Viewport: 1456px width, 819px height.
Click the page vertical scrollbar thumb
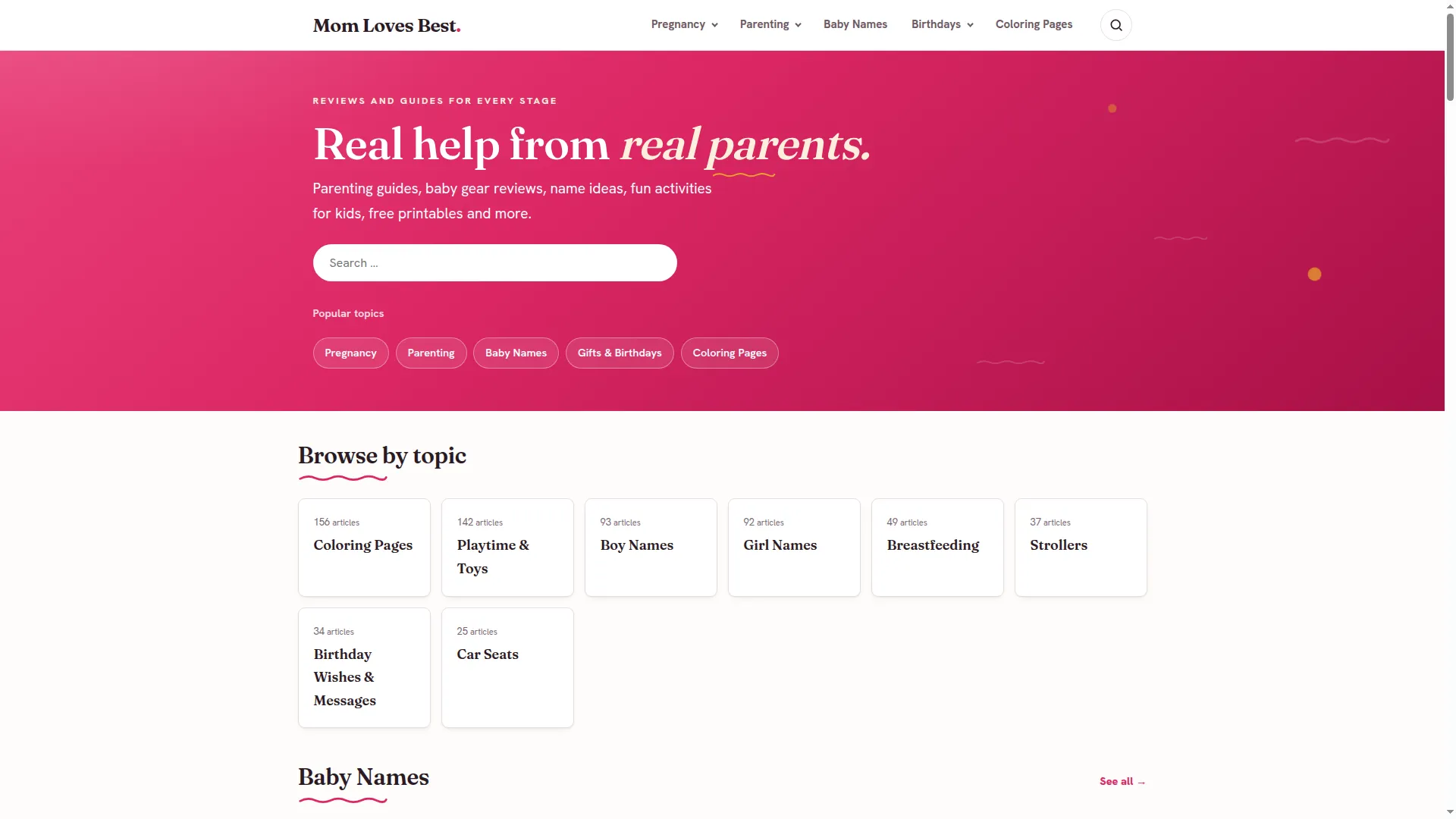tap(1450, 57)
